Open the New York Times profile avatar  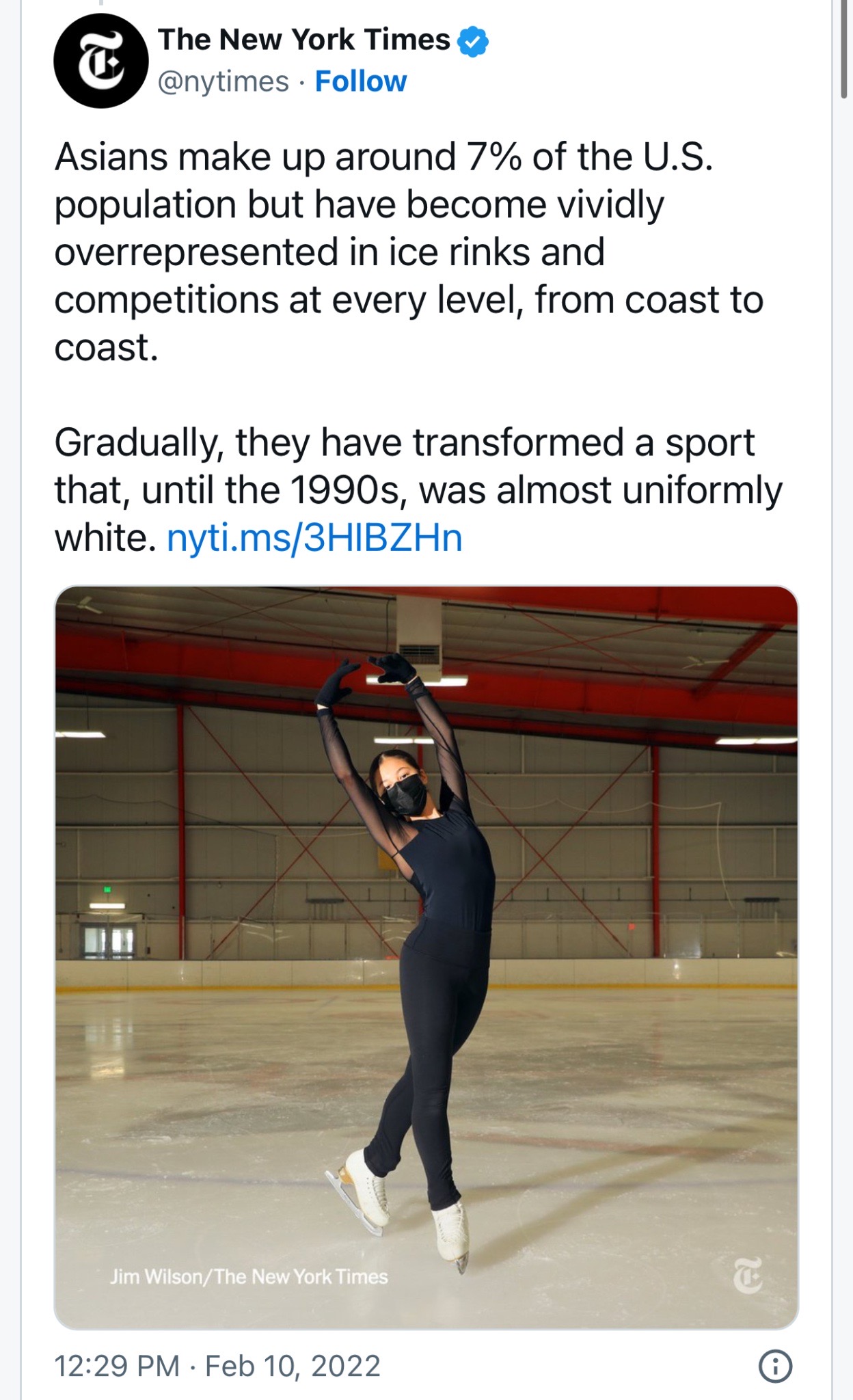pos(100,61)
